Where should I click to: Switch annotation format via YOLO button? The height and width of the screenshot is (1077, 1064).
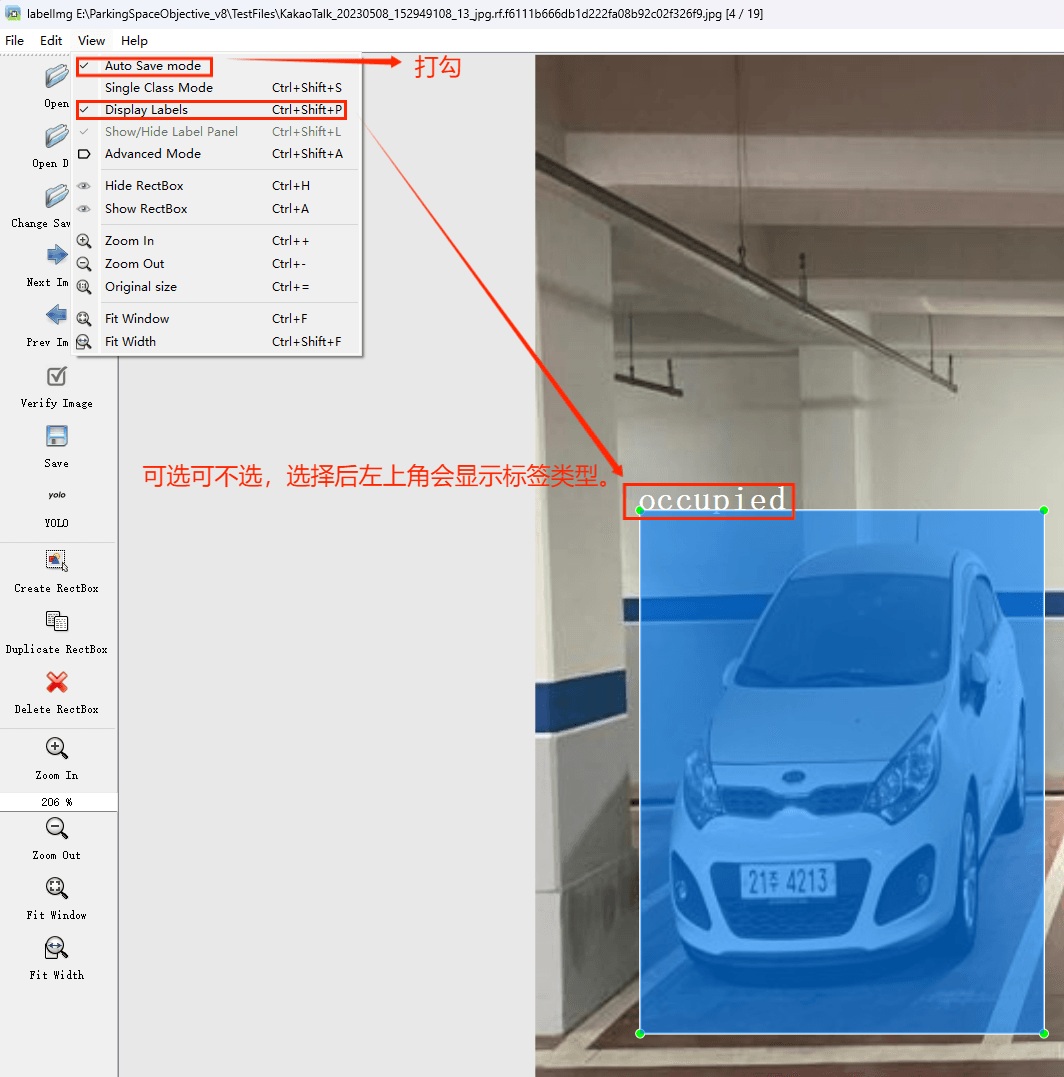tap(57, 496)
